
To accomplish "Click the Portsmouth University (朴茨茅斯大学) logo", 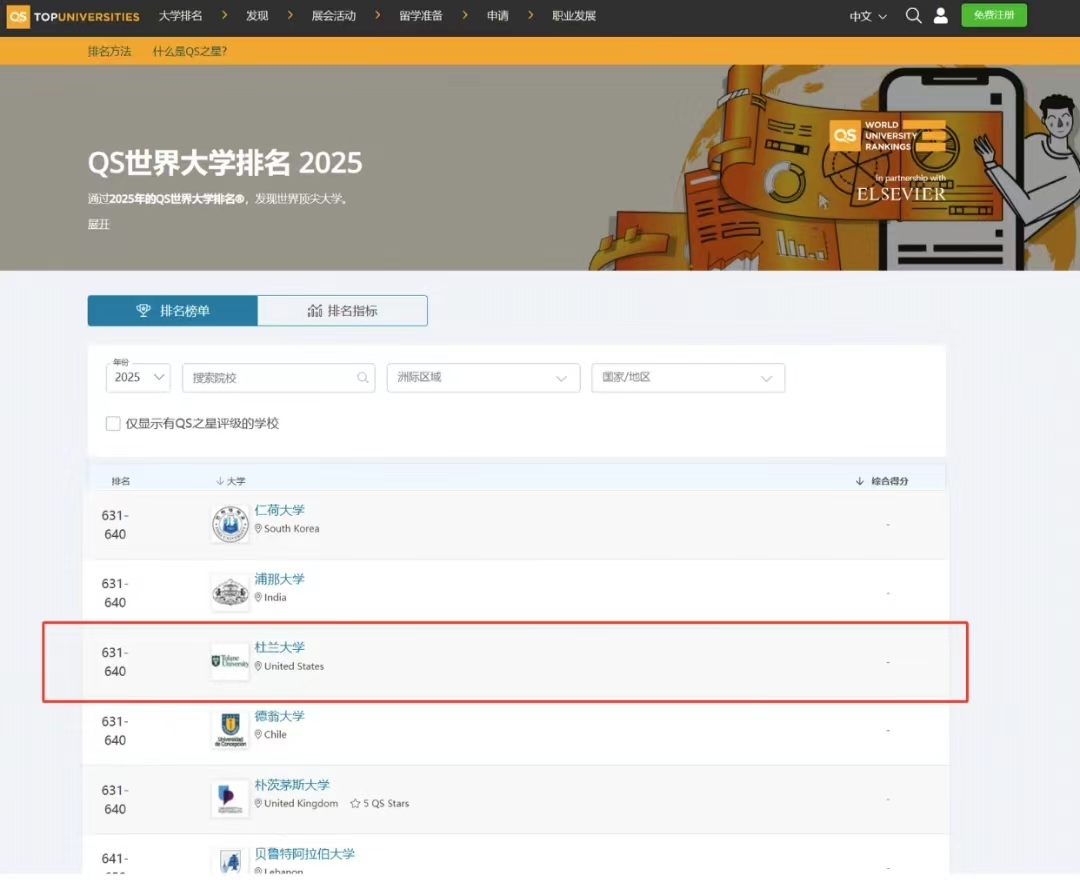I will [x=230, y=799].
